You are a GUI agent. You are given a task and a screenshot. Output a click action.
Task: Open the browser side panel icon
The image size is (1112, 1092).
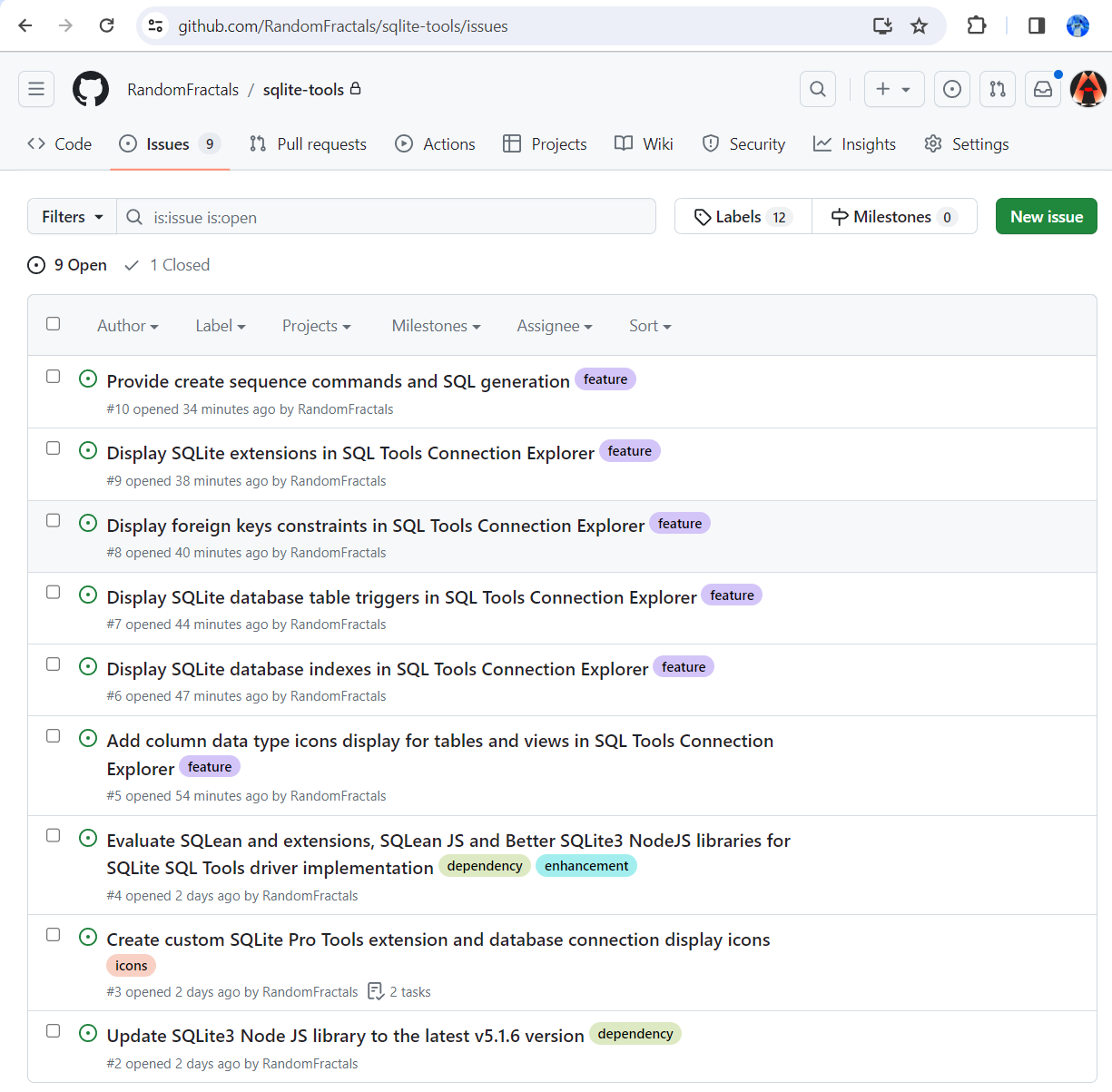point(1037,25)
